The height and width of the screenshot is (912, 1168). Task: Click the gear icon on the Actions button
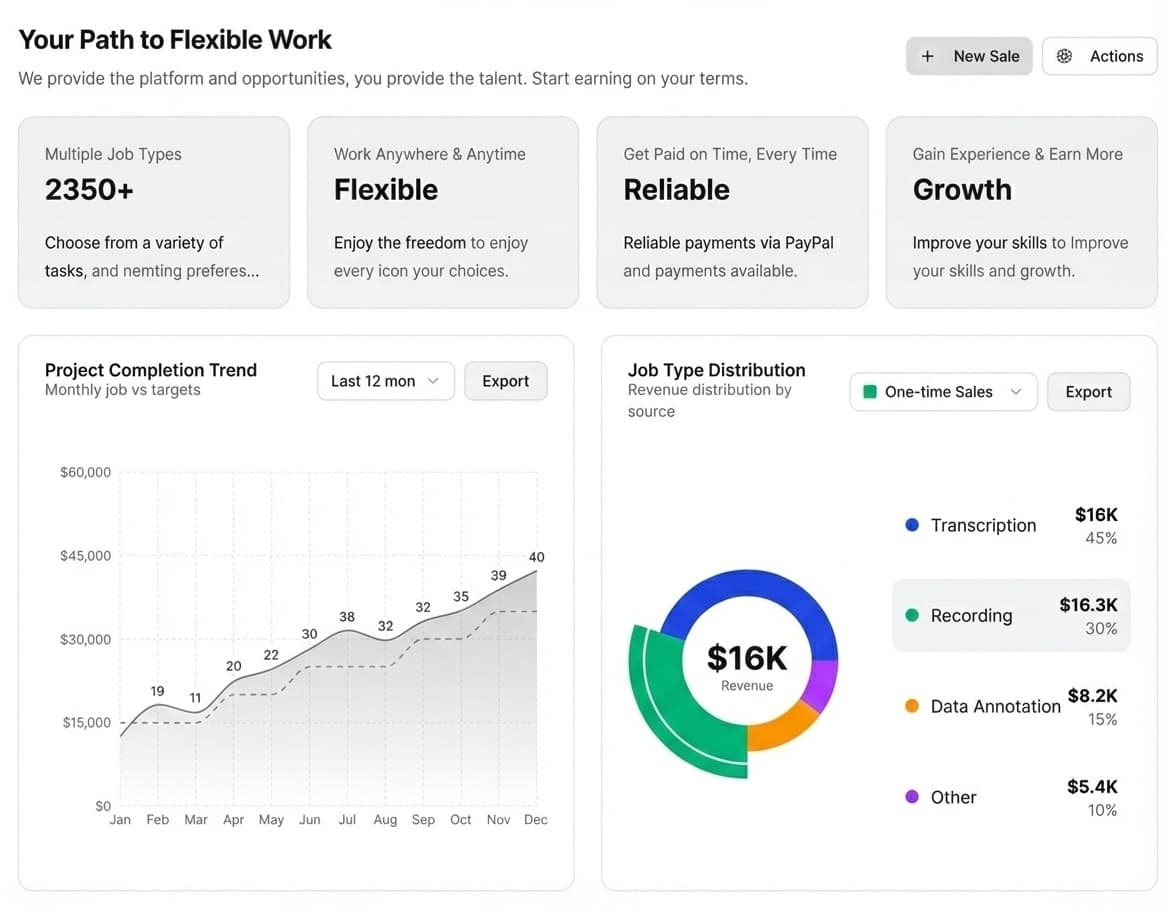click(x=1065, y=56)
